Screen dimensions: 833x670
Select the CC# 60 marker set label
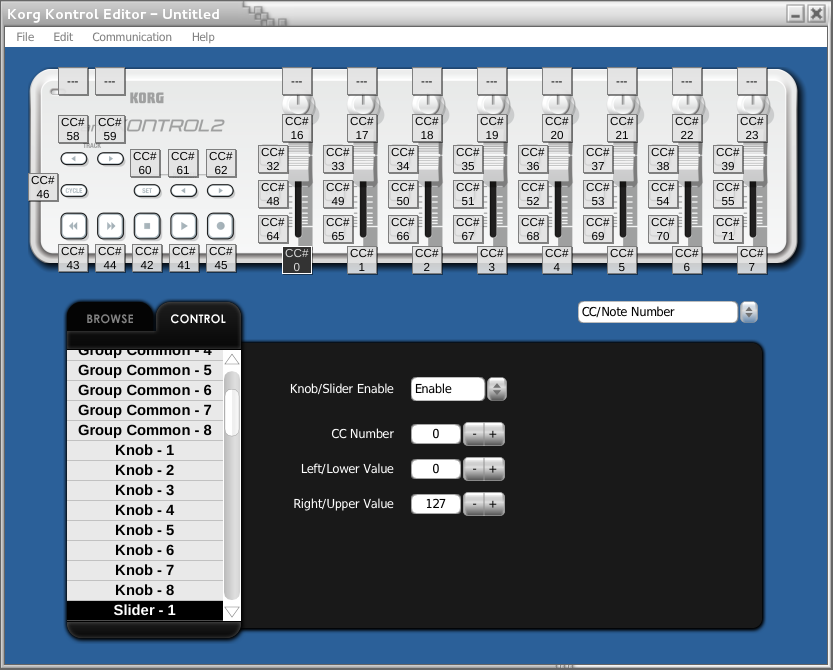click(145, 163)
